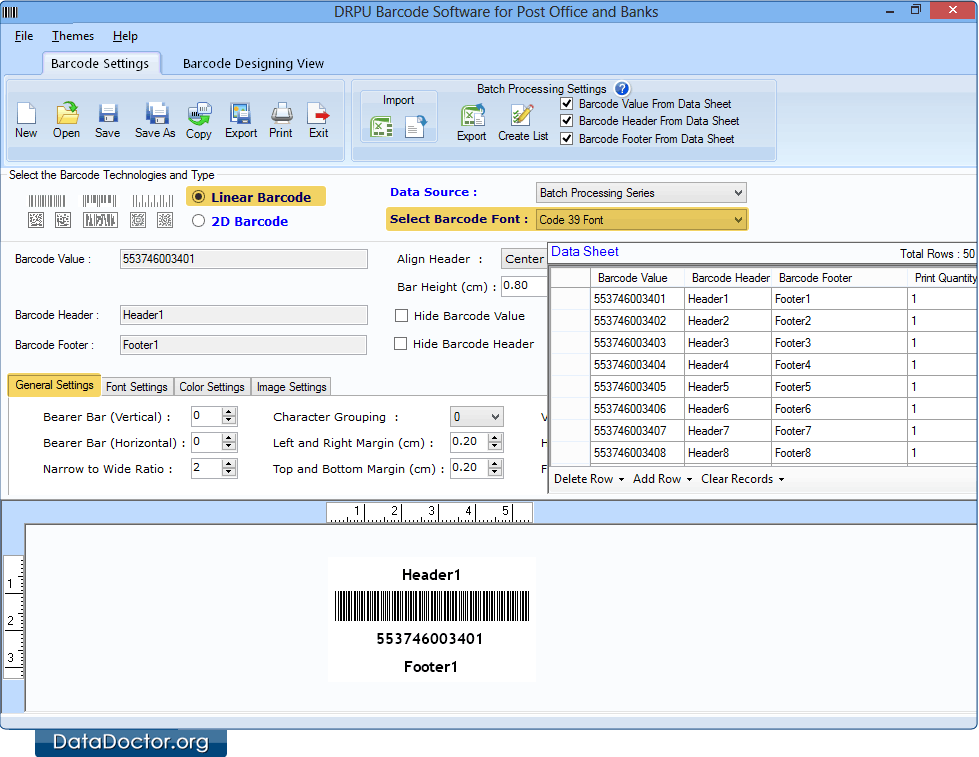Click the Delete Row button
Screen dimensions: 979x757
pyautogui.click(x=588, y=479)
